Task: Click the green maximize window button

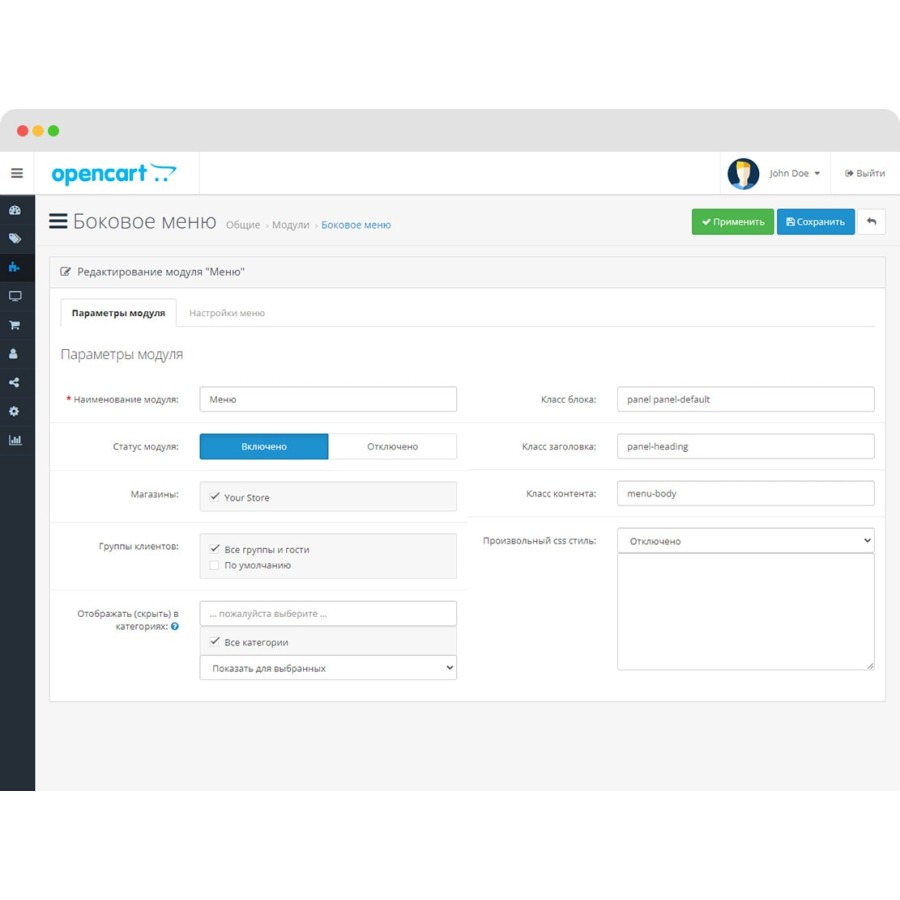Action: pos(53,131)
